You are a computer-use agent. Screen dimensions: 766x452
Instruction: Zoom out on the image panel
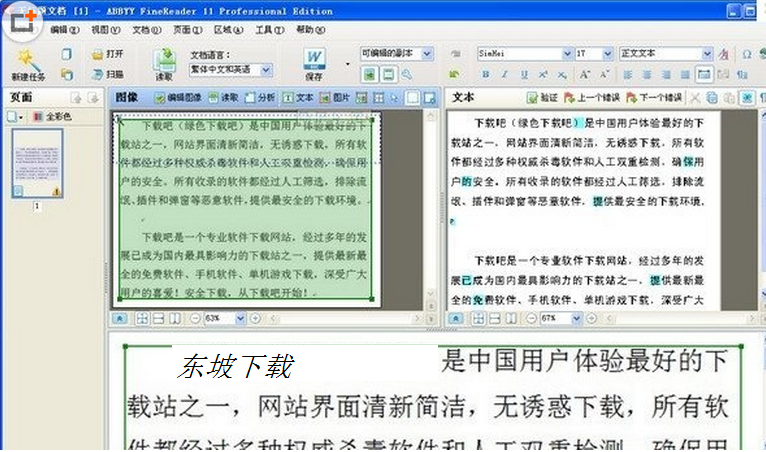[195, 319]
